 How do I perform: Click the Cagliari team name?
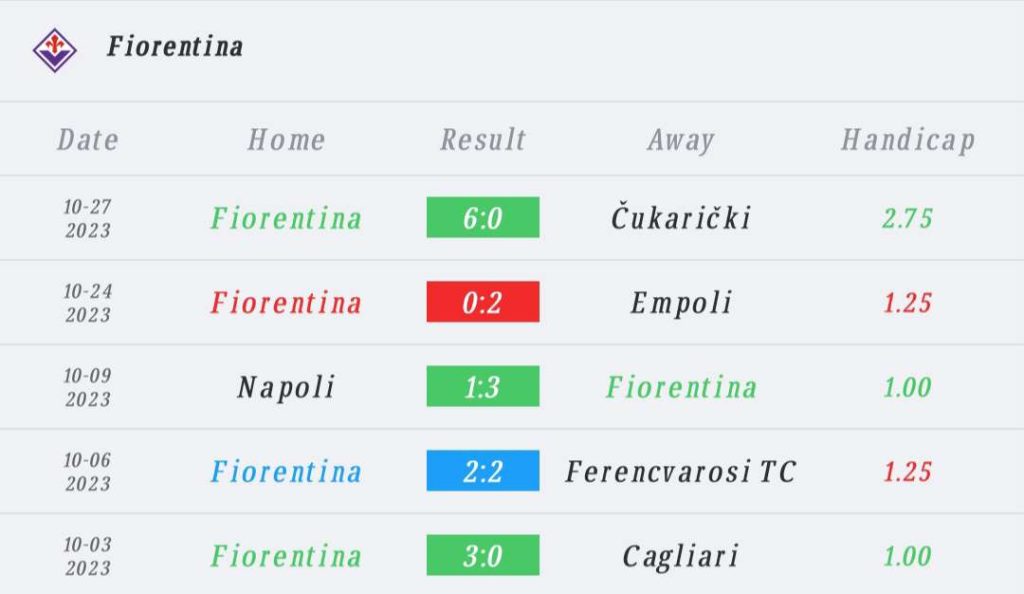(681, 557)
